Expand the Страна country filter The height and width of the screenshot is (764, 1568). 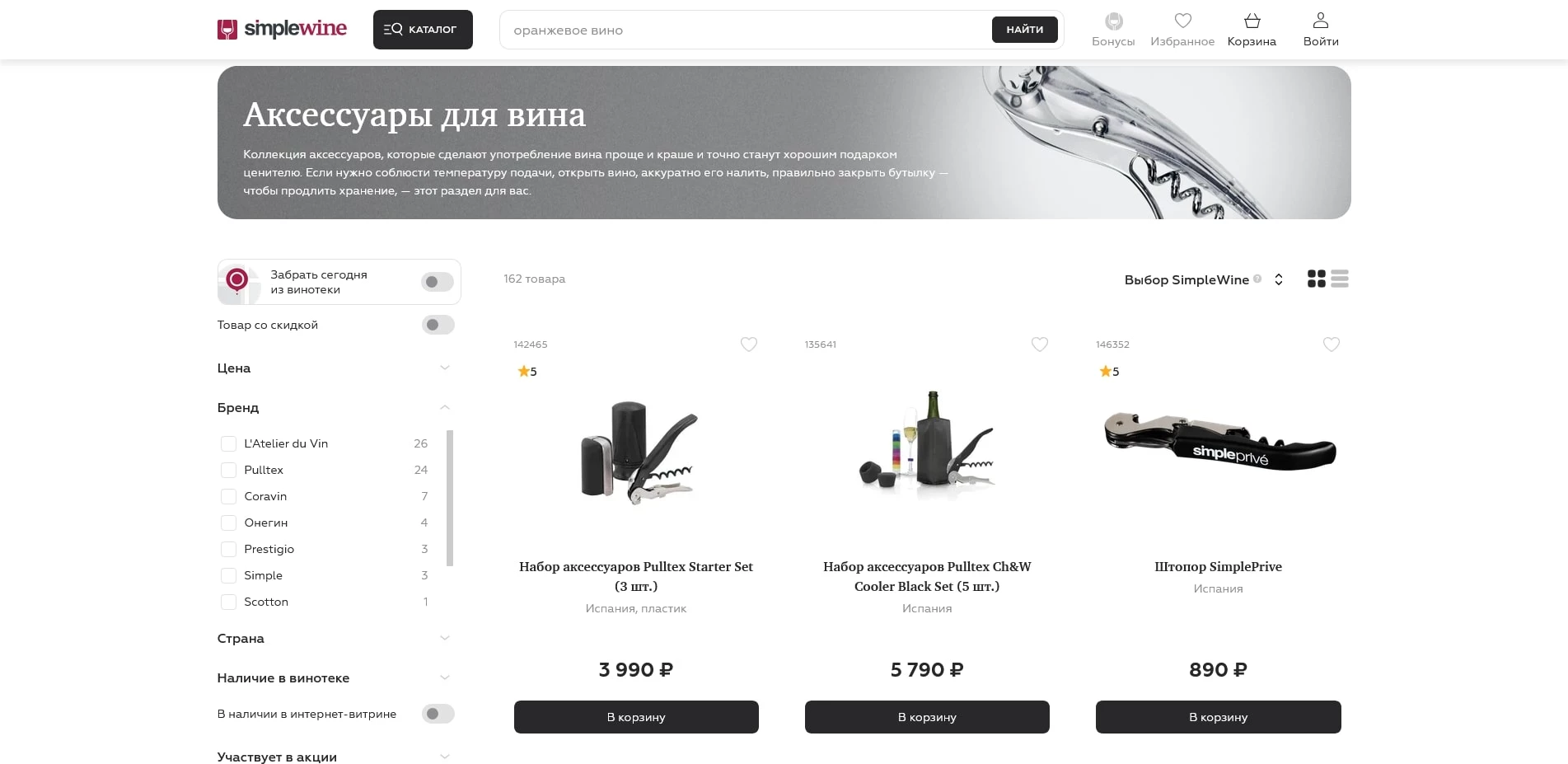coord(335,638)
